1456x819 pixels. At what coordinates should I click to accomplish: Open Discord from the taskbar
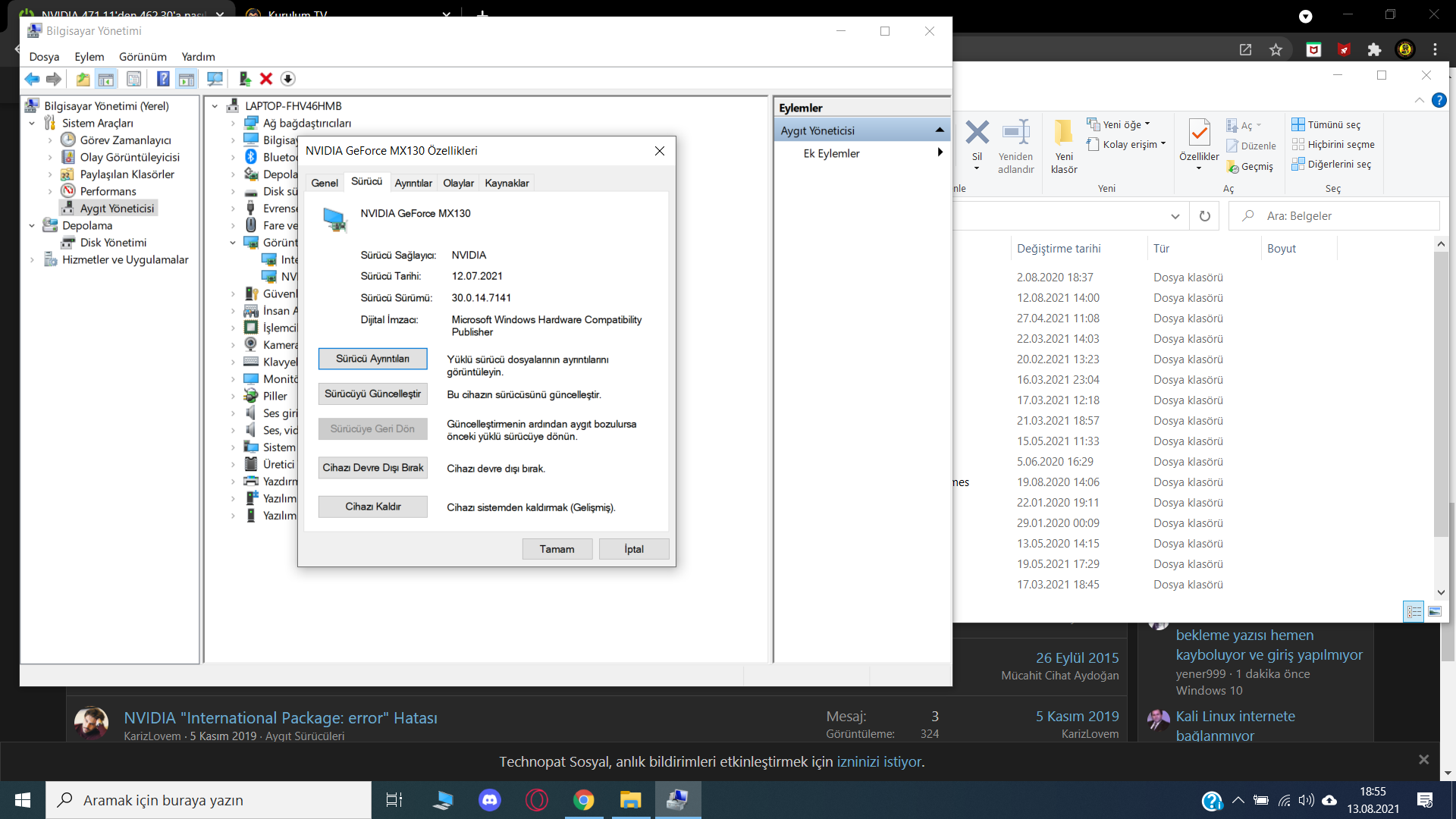pos(490,800)
